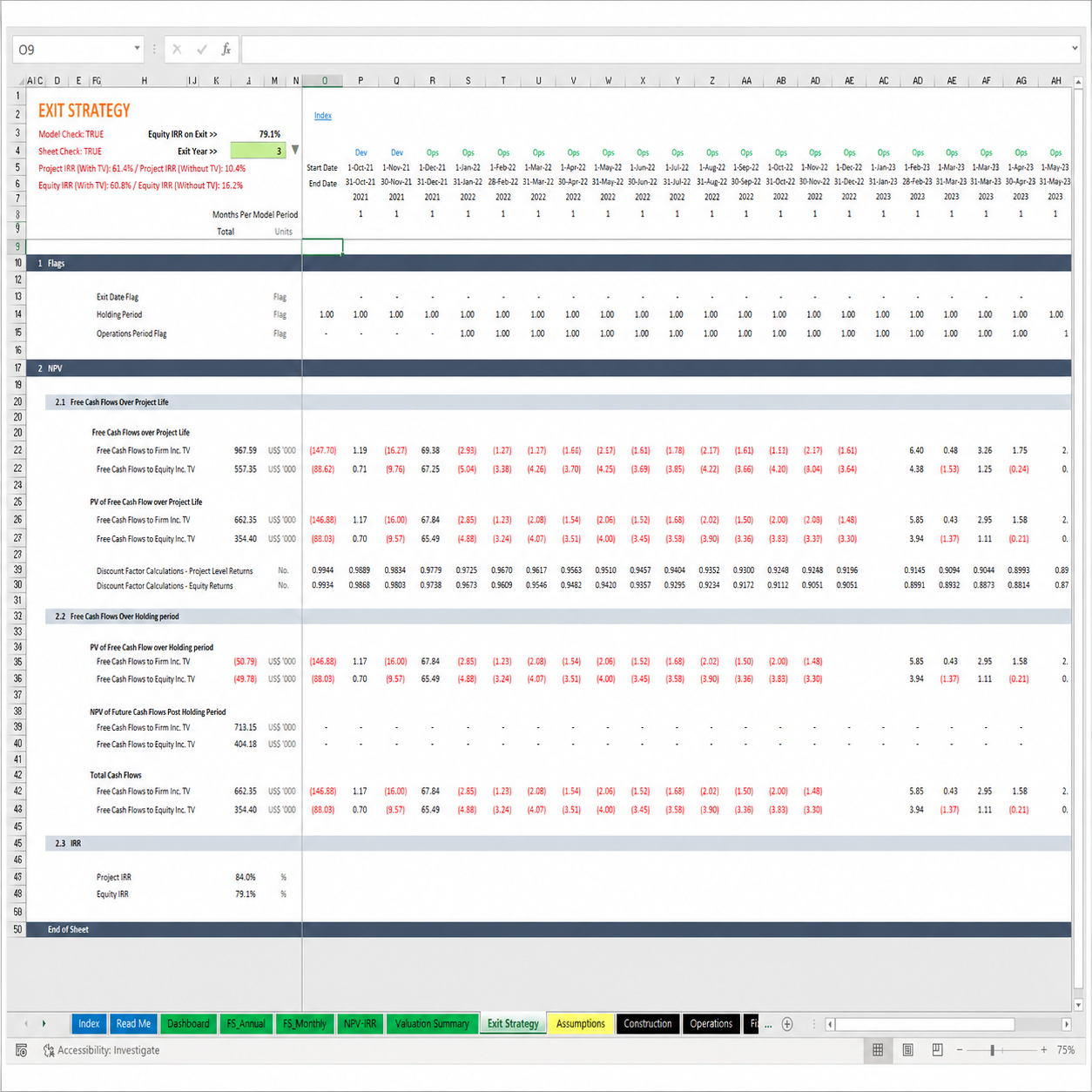Click the zoom slider handle
Screen dimensions: 1092x1092
point(992,1050)
